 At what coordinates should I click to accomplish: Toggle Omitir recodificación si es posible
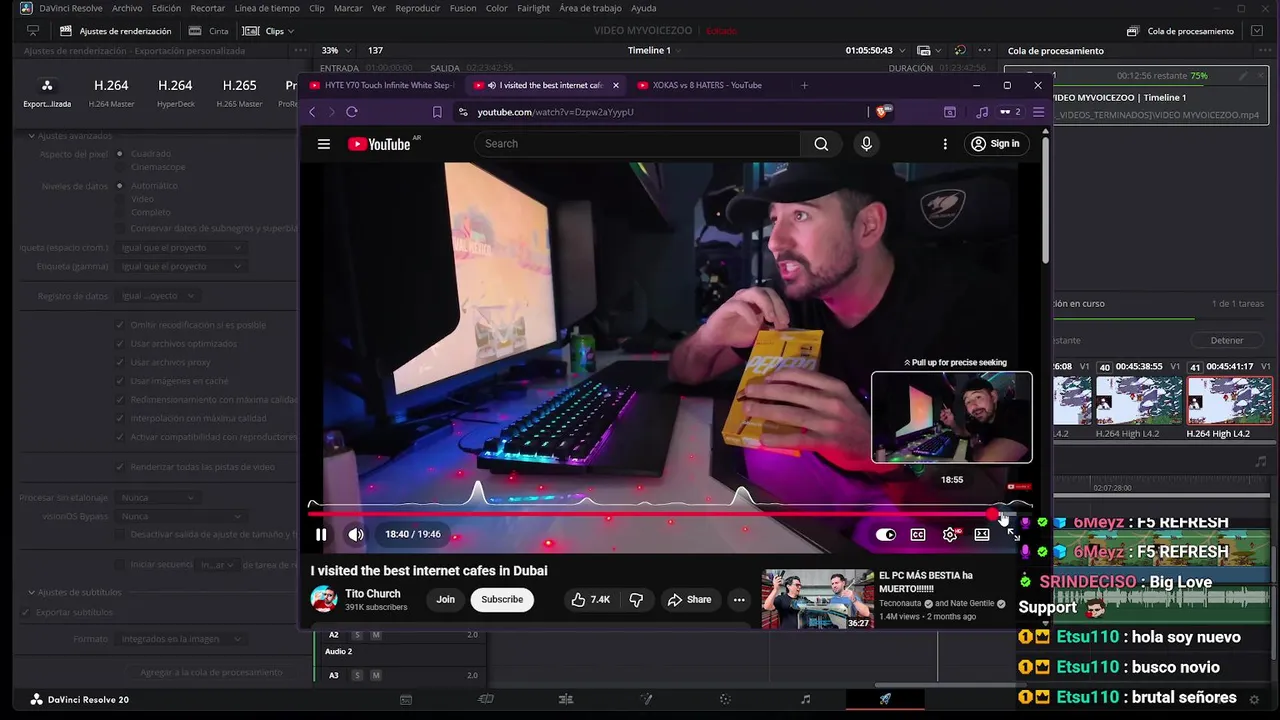click(x=120, y=325)
